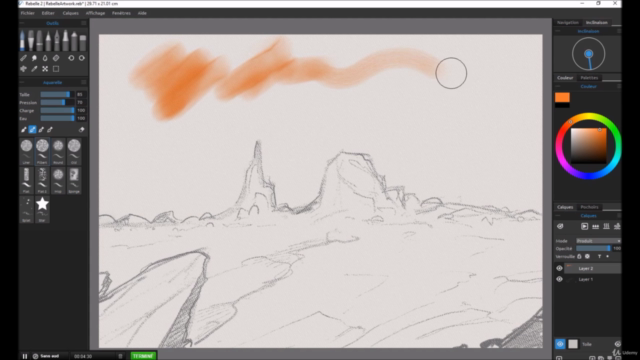640x360 pixels.
Task: Select the eraser mode next to brush modes
Action: (x=81, y=130)
